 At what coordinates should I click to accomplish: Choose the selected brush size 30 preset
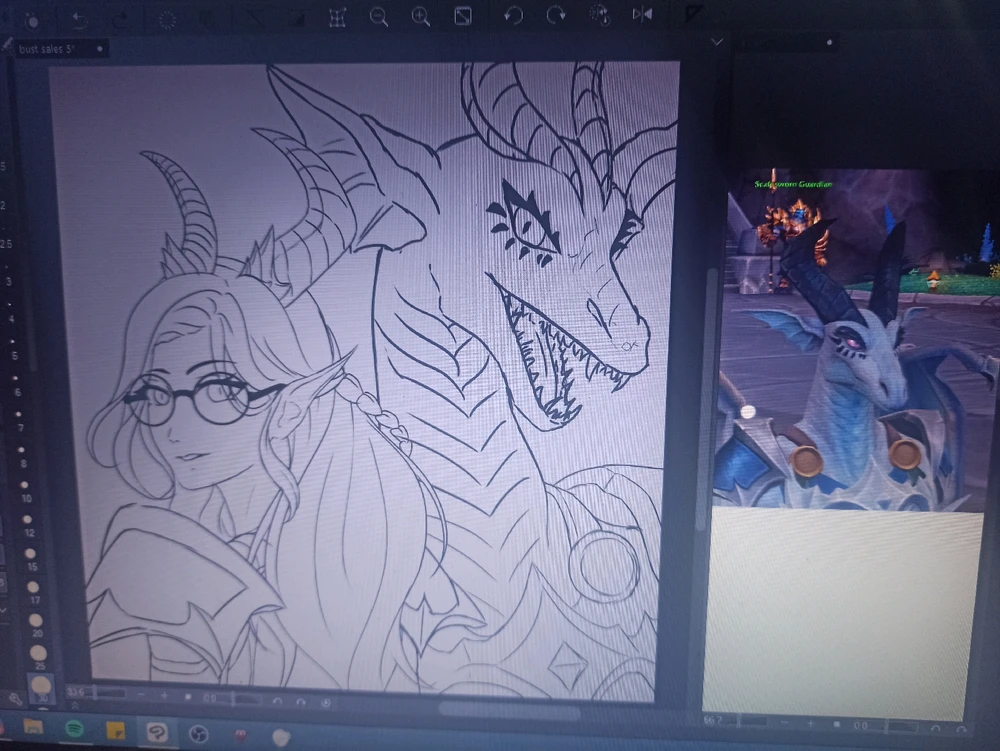tap(41, 690)
